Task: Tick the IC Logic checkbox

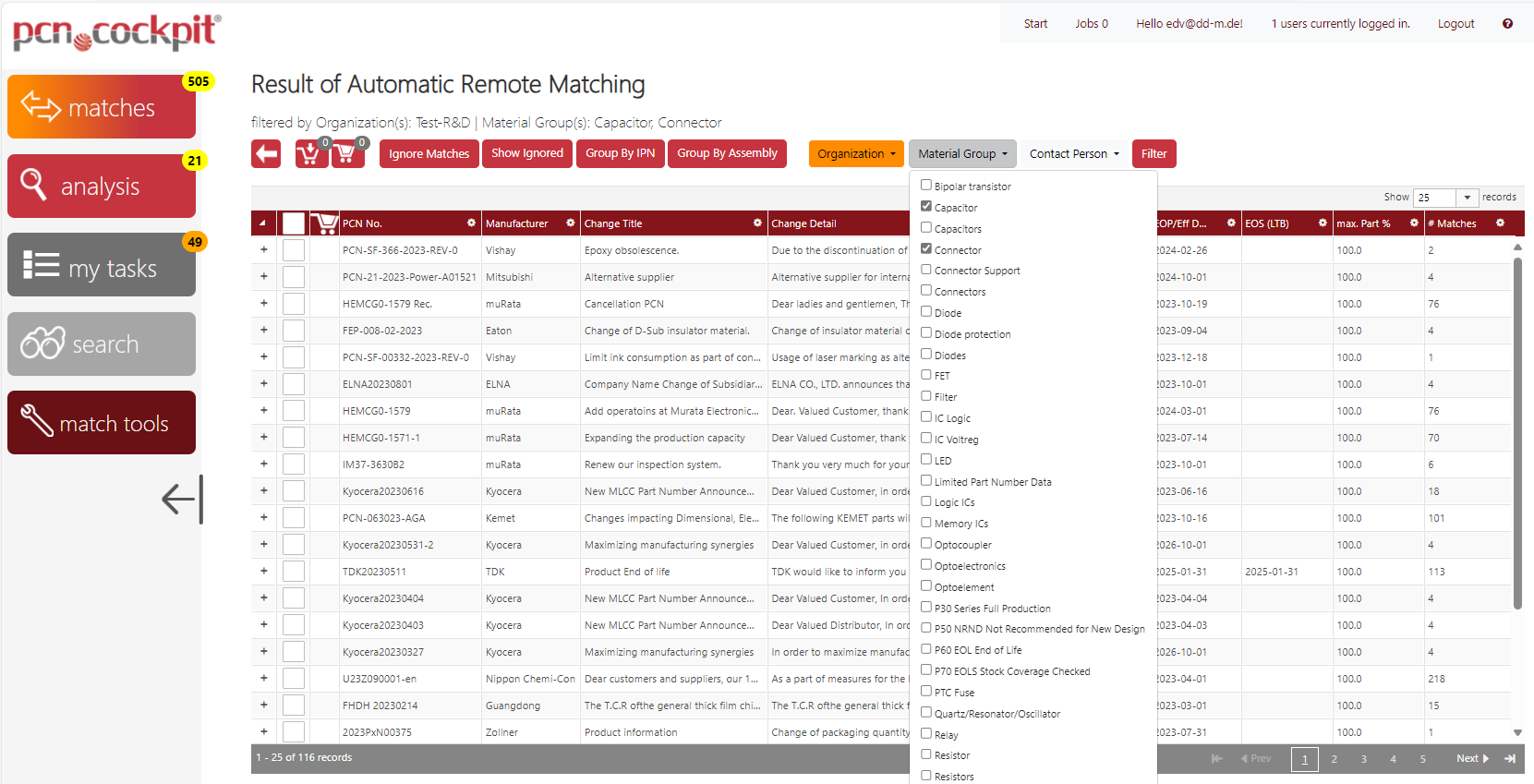Action: point(926,417)
